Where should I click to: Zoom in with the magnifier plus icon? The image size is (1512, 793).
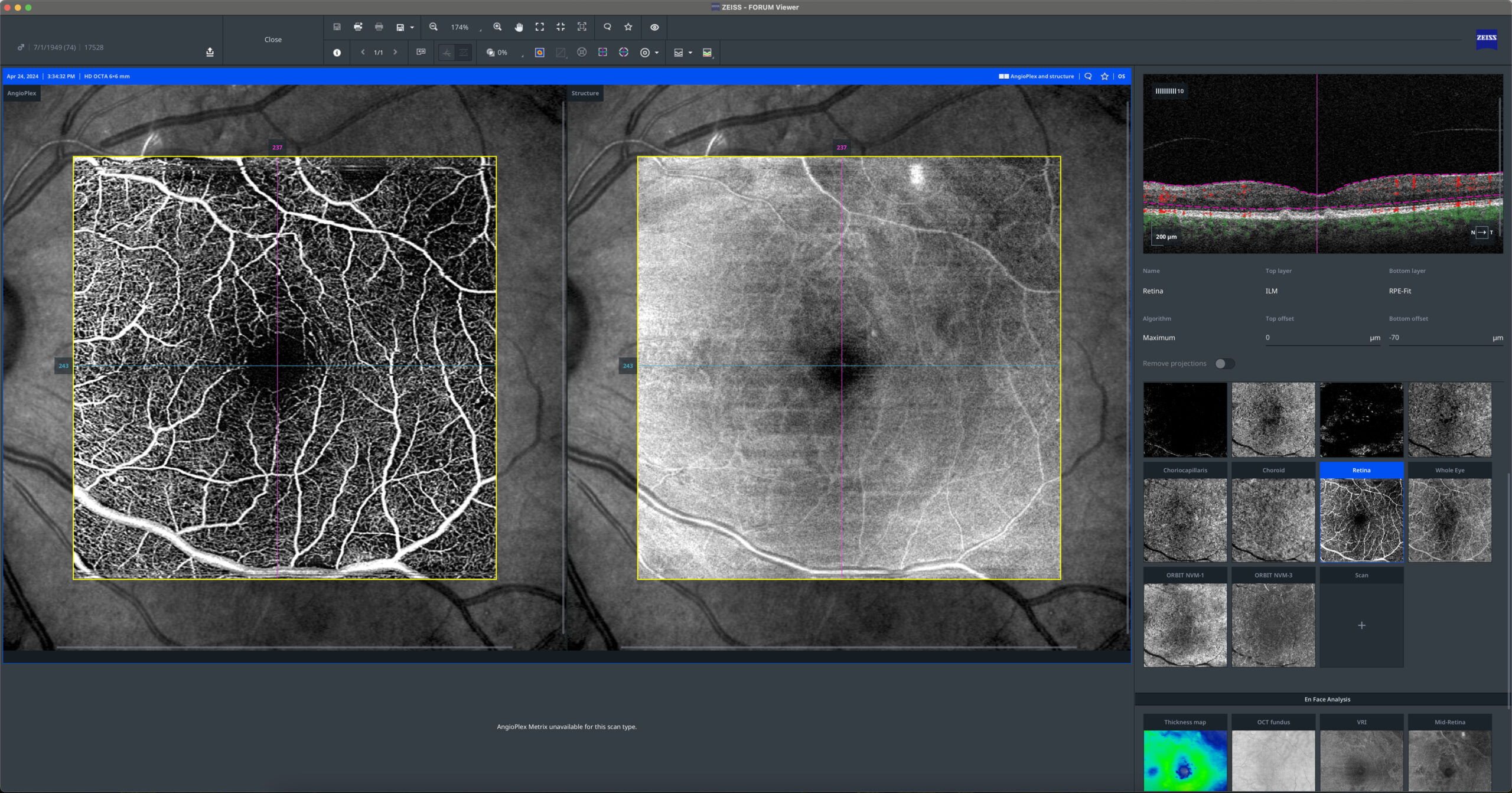point(497,27)
